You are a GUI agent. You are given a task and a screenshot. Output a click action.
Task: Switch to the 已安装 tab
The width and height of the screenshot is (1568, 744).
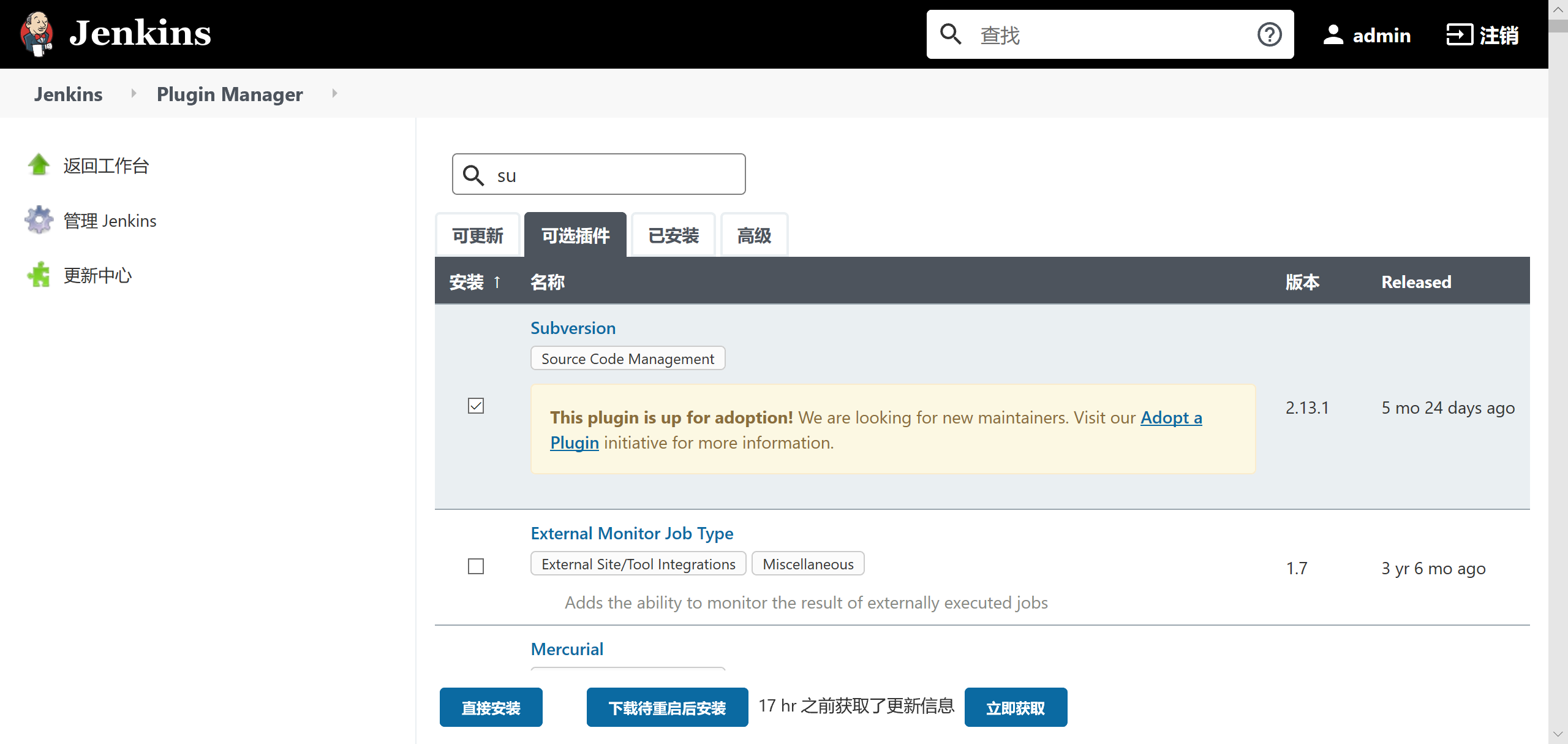(673, 235)
